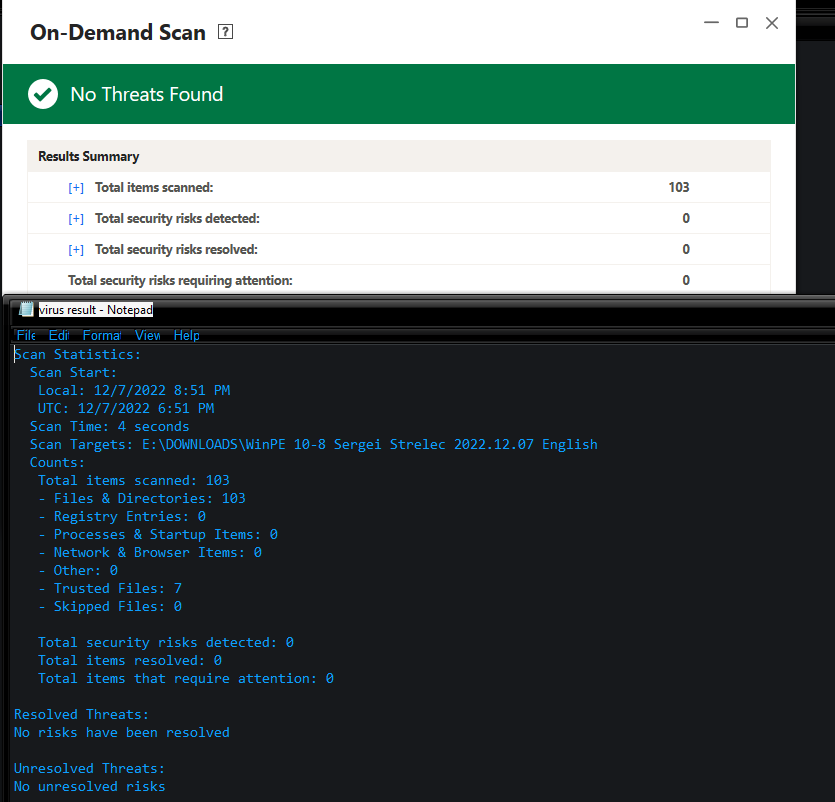Click the green checkmark icon in No Threats Found banner

[x=43, y=94]
